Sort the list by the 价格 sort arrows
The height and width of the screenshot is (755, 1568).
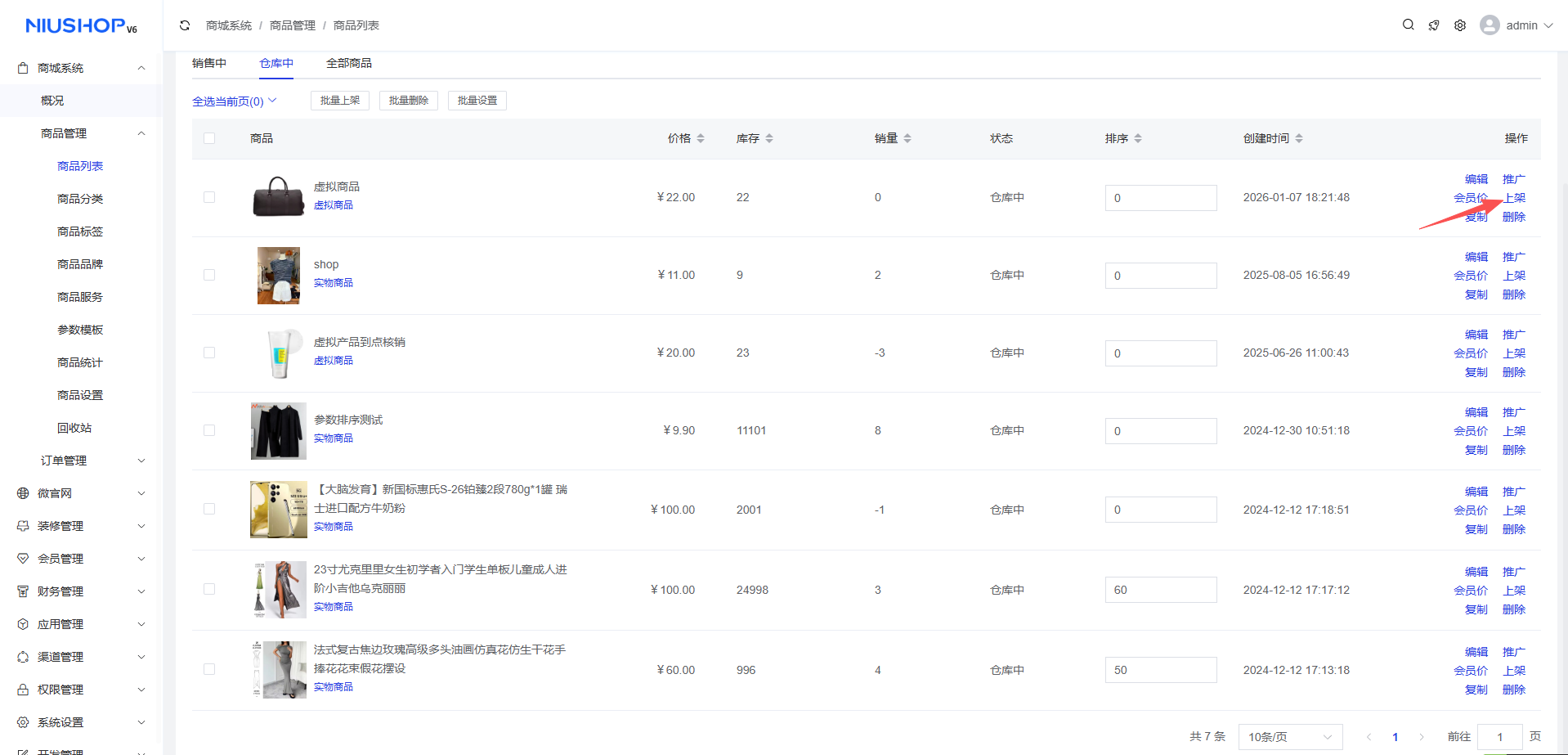click(701, 138)
